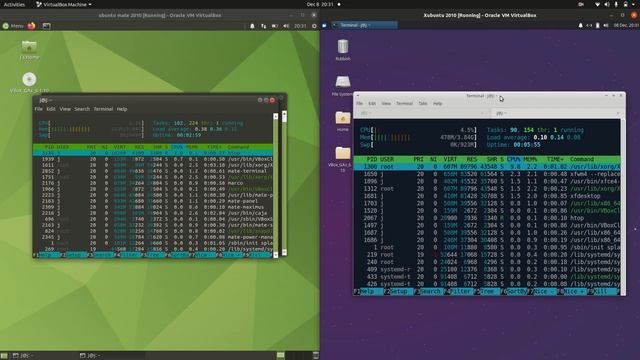This screenshot has height=360, width=640.
Task: Click network arrows icon in MATE panel
Action: coord(264,26)
